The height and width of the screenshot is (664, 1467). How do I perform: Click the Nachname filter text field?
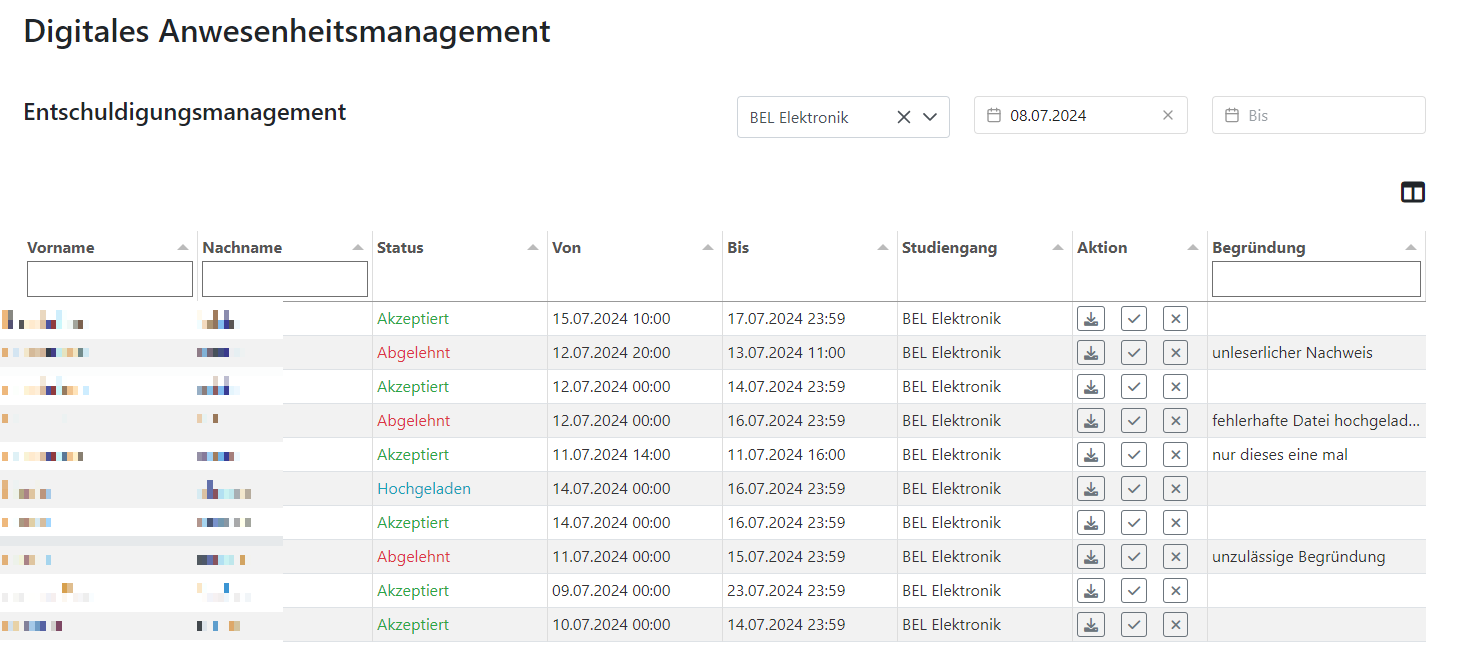click(x=285, y=280)
